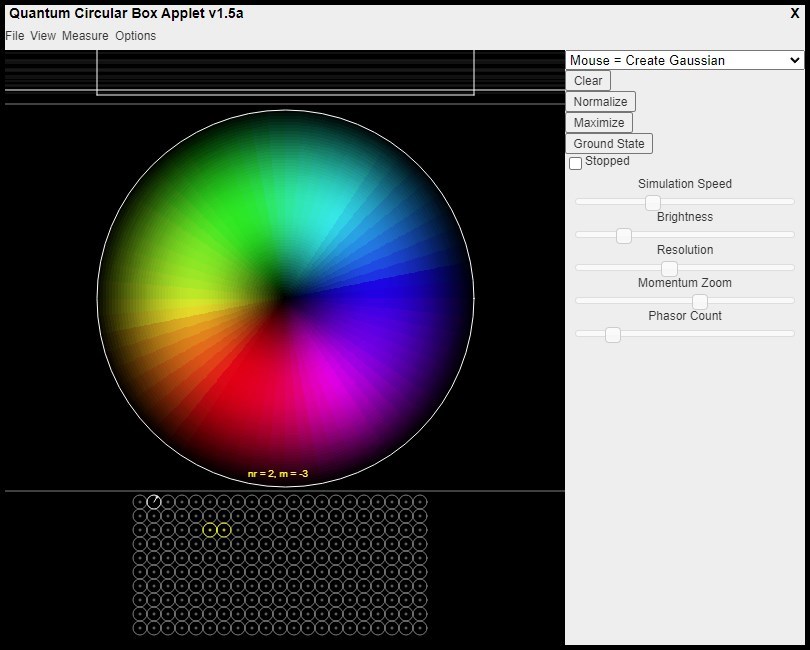Toggle the Stopped checkbox

click(575, 163)
